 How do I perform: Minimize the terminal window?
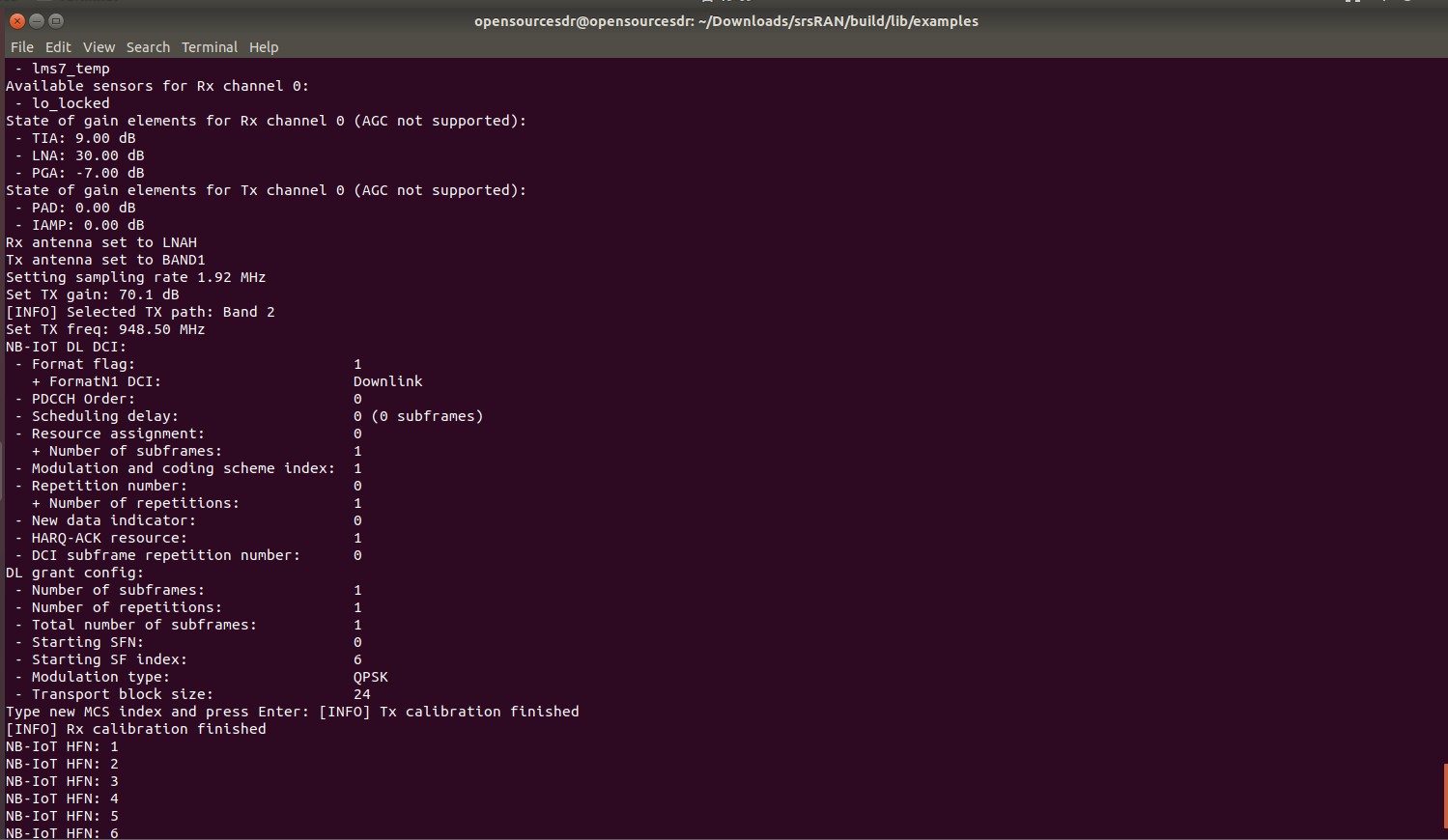click(37, 20)
